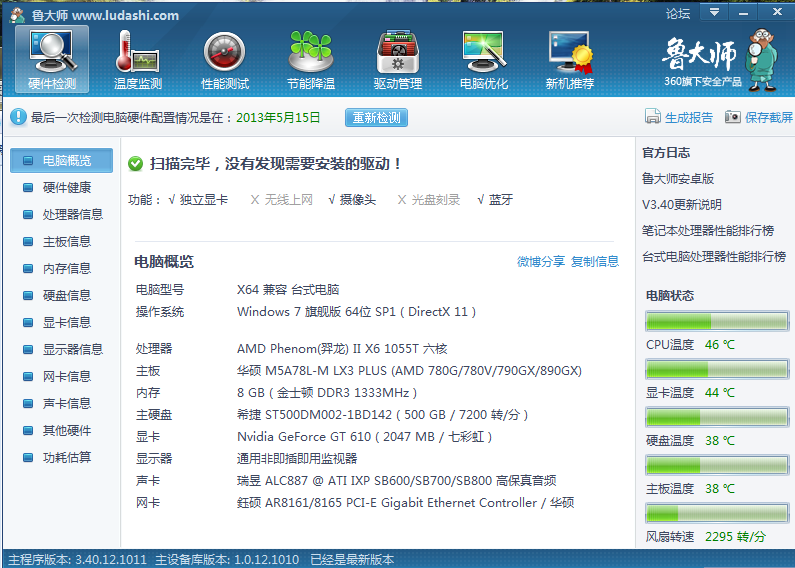Open 笔记本处理器性能排行榜 news entry
Viewport: 795px width, 568px height.
[x=707, y=230]
